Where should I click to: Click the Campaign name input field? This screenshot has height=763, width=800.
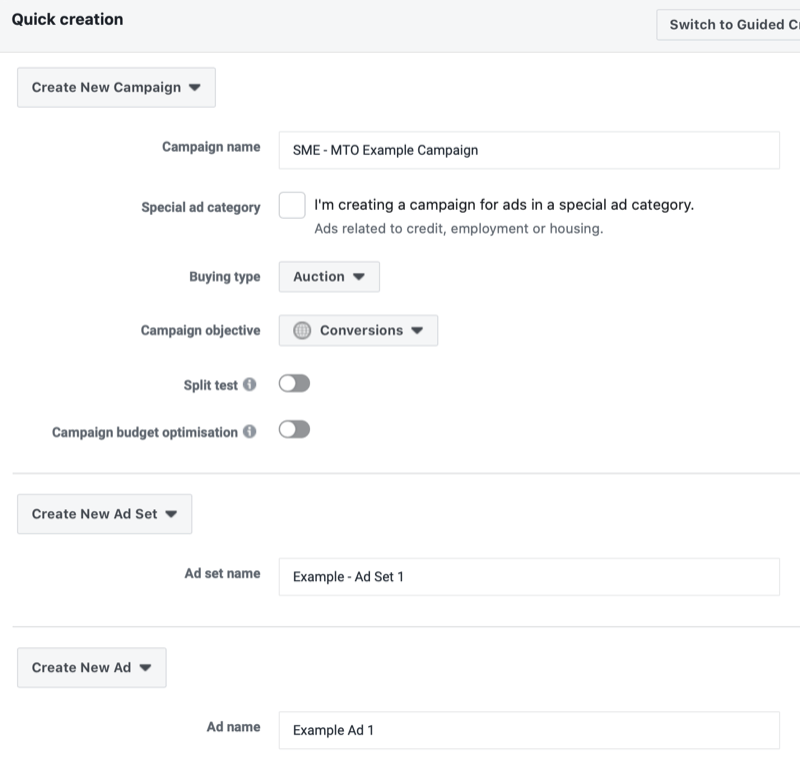529,151
